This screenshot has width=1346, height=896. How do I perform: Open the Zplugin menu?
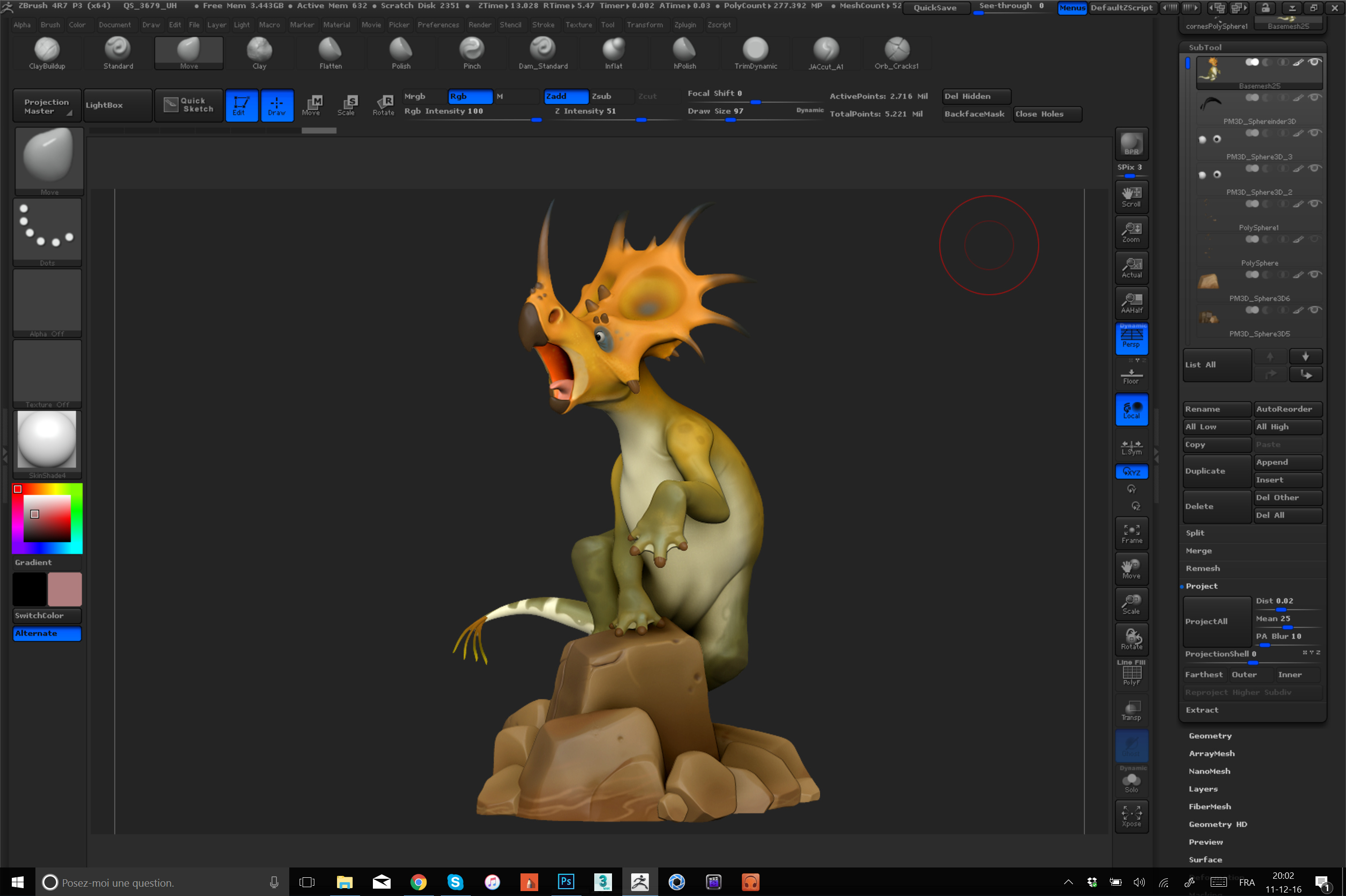[x=685, y=25]
